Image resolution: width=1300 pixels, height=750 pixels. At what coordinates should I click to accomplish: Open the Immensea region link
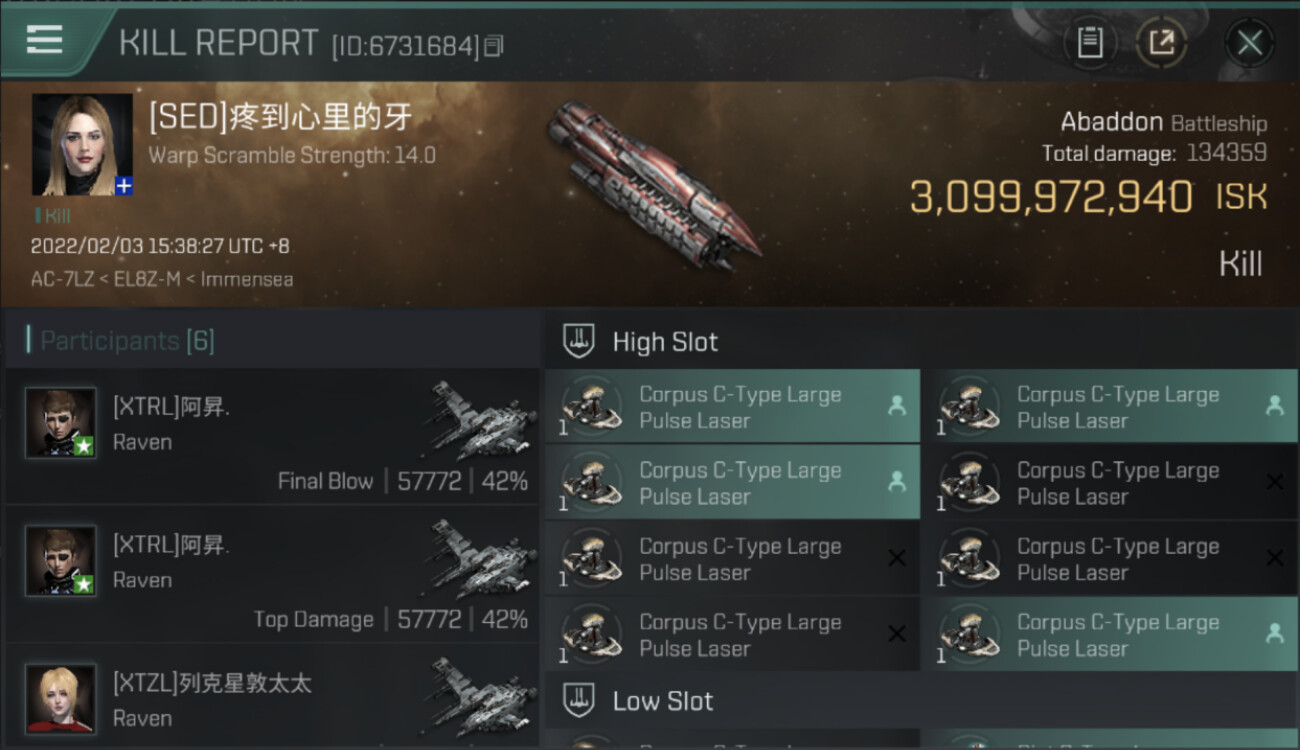[x=247, y=279]
